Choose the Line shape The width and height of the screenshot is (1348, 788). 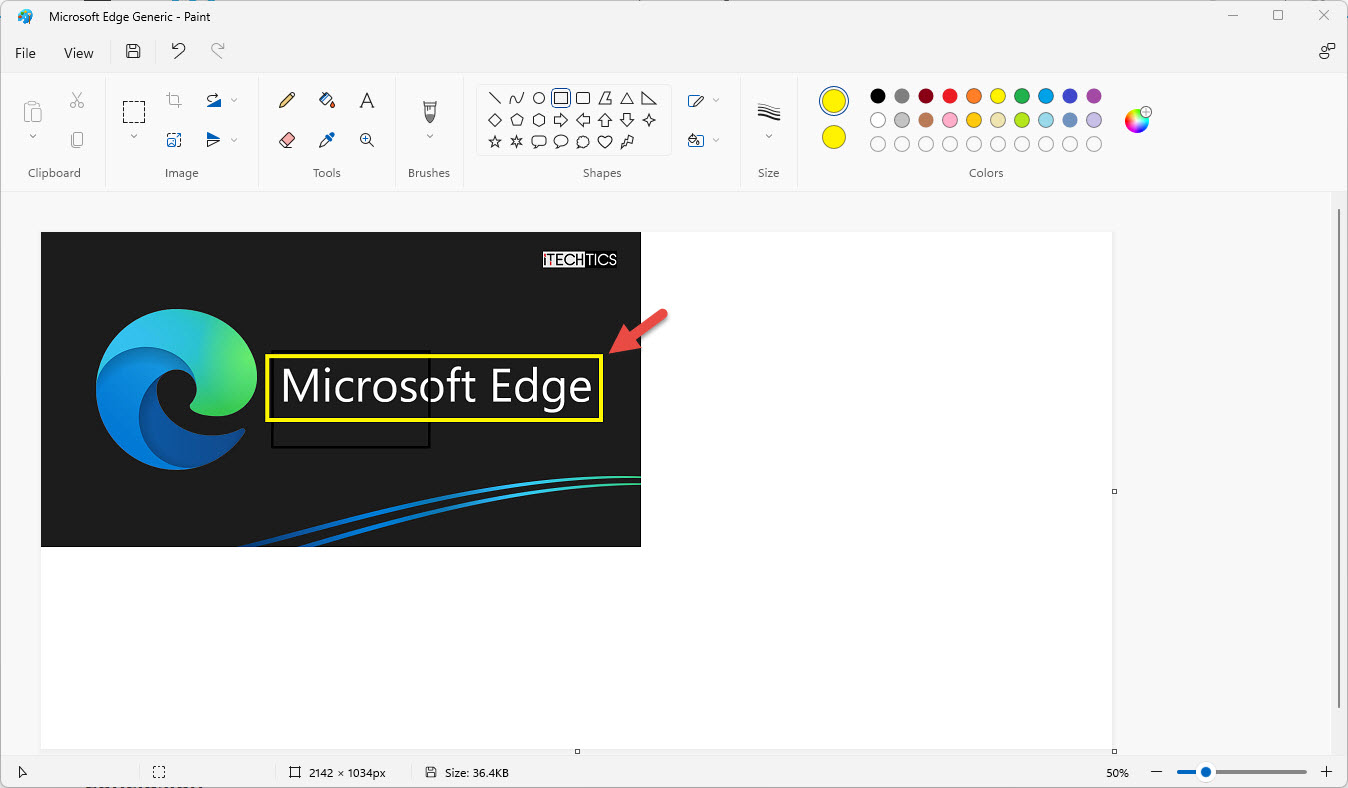tap(495, 98)
